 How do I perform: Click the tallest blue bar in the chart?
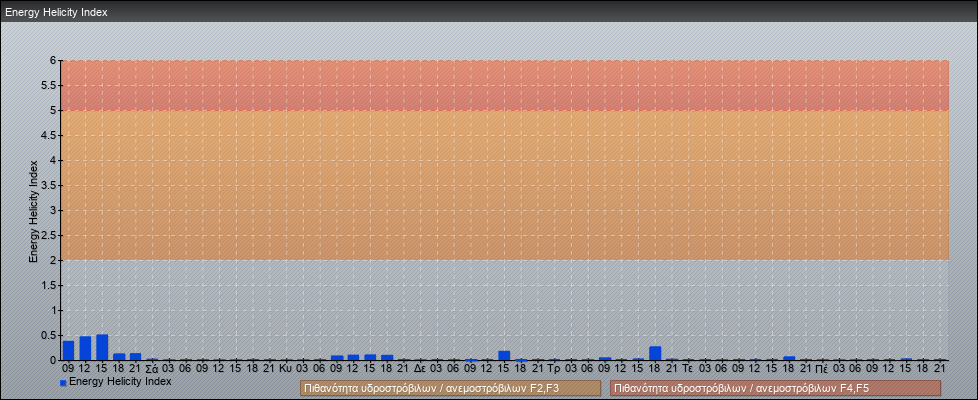[102, 348]
